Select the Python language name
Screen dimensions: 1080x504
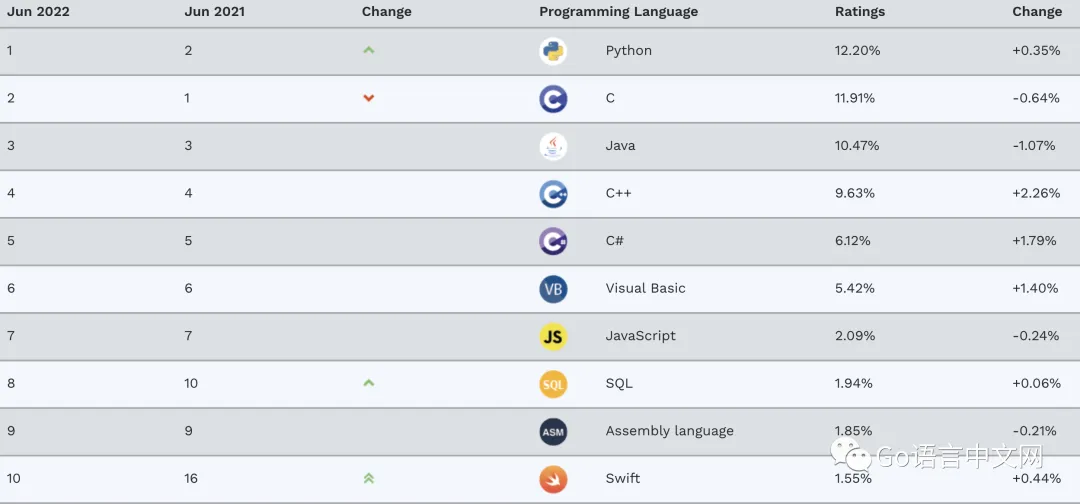click(x=628, y=51)
